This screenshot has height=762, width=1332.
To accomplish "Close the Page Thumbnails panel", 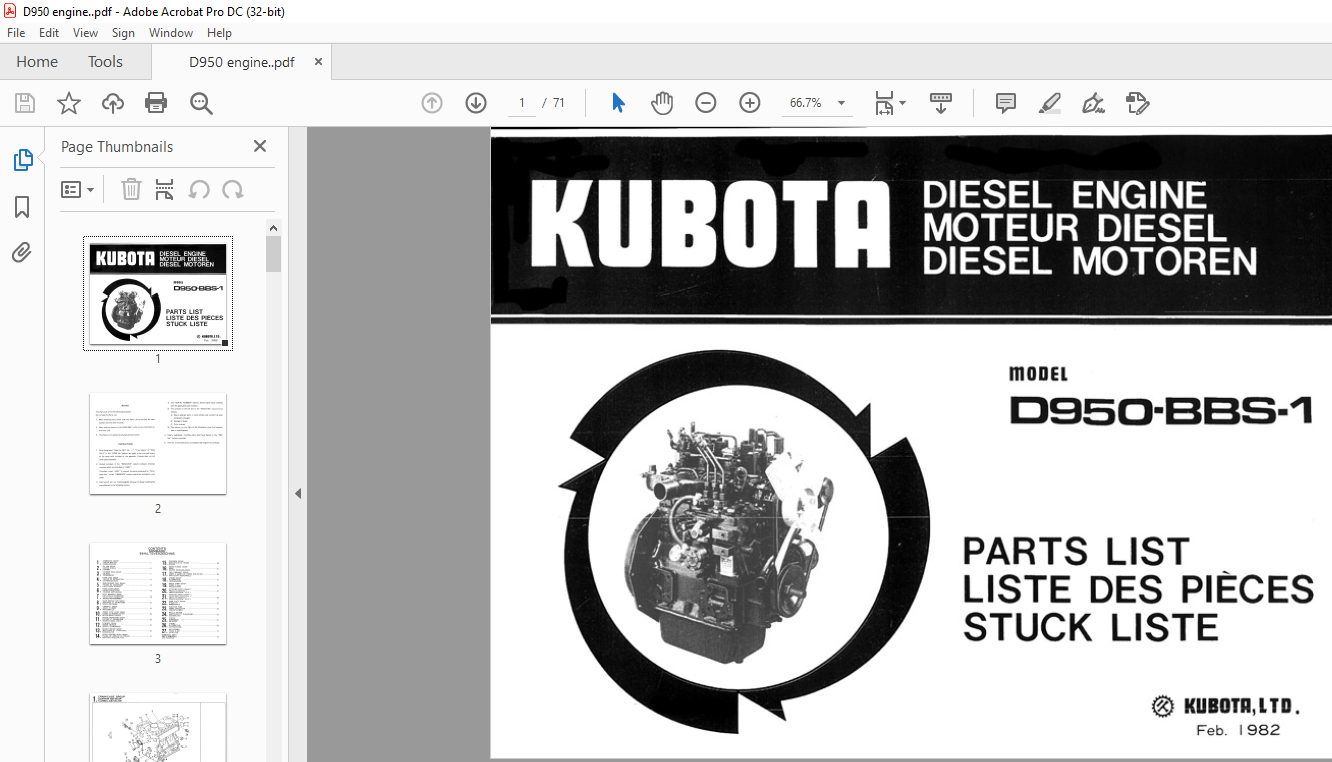I will [260, 146].
